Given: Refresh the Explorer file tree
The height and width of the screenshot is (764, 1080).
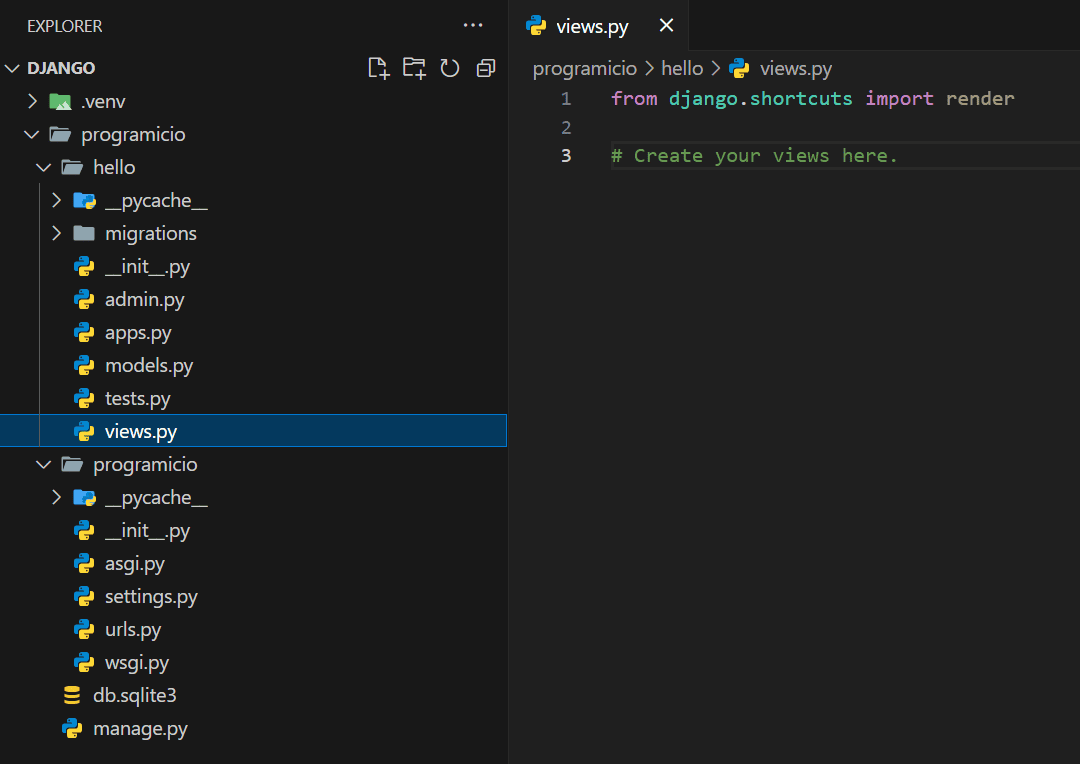Looking at the screenshot, I should (x=450, y=68).
